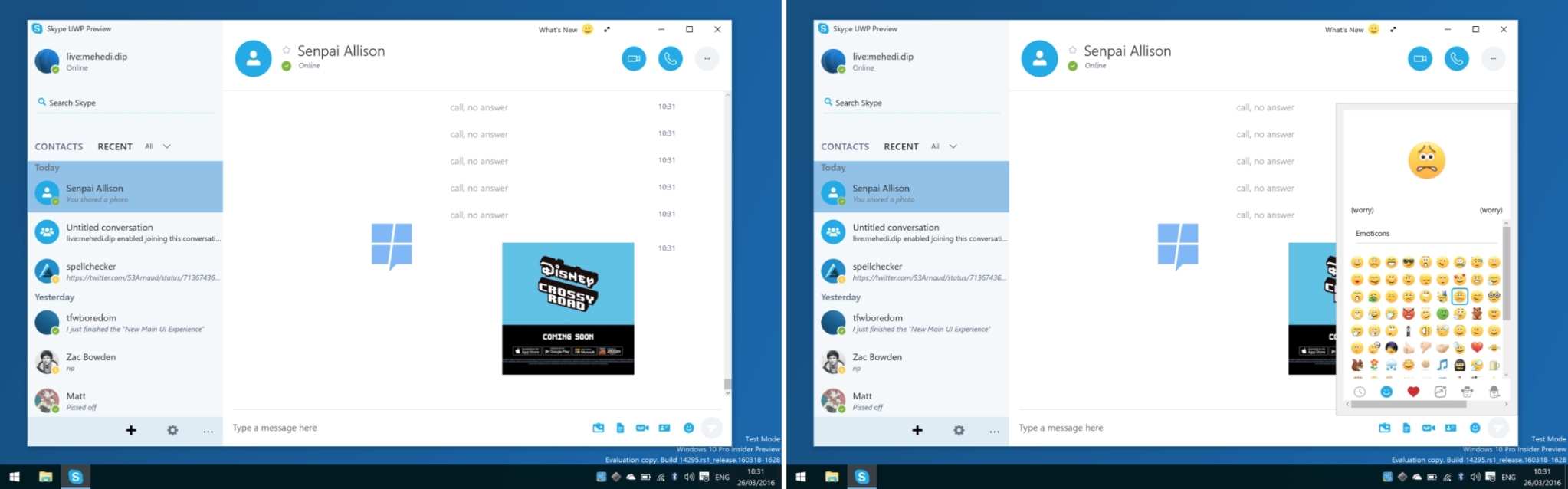Switch to CONTACTS tab in left window

pyautogui.click(x=58, y=146)
